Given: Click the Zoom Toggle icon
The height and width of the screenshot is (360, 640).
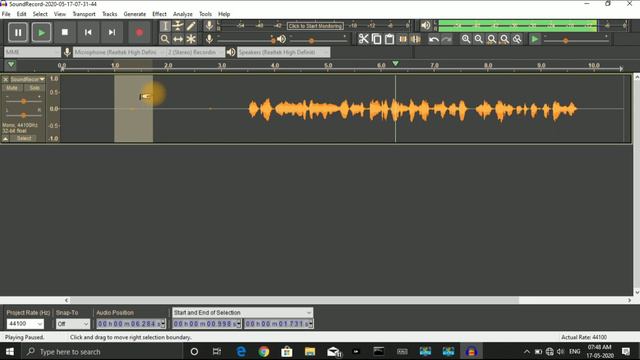Looking at the screenshot, I should (x=518, y=39).
